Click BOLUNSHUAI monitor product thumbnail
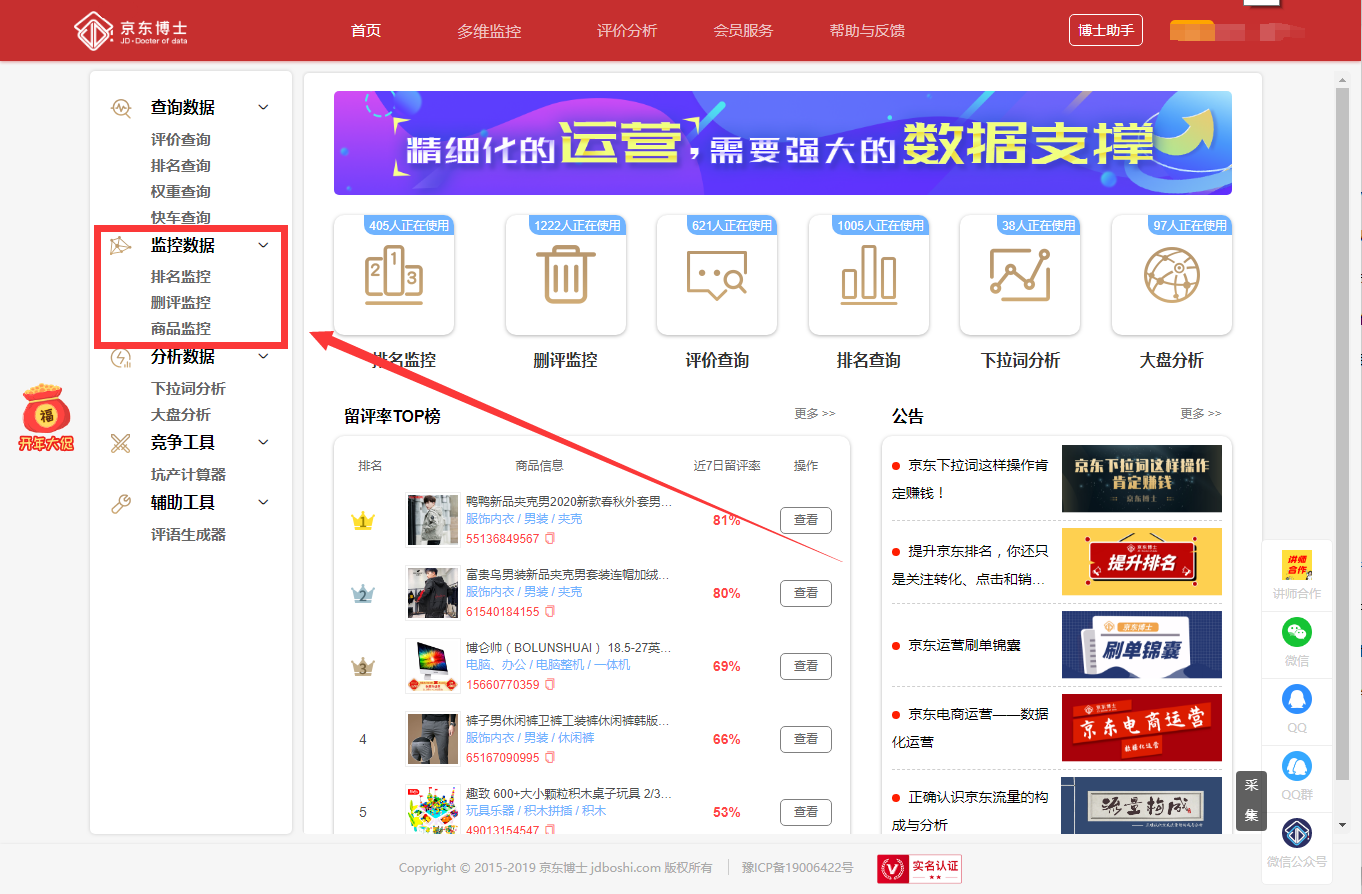 433,666
